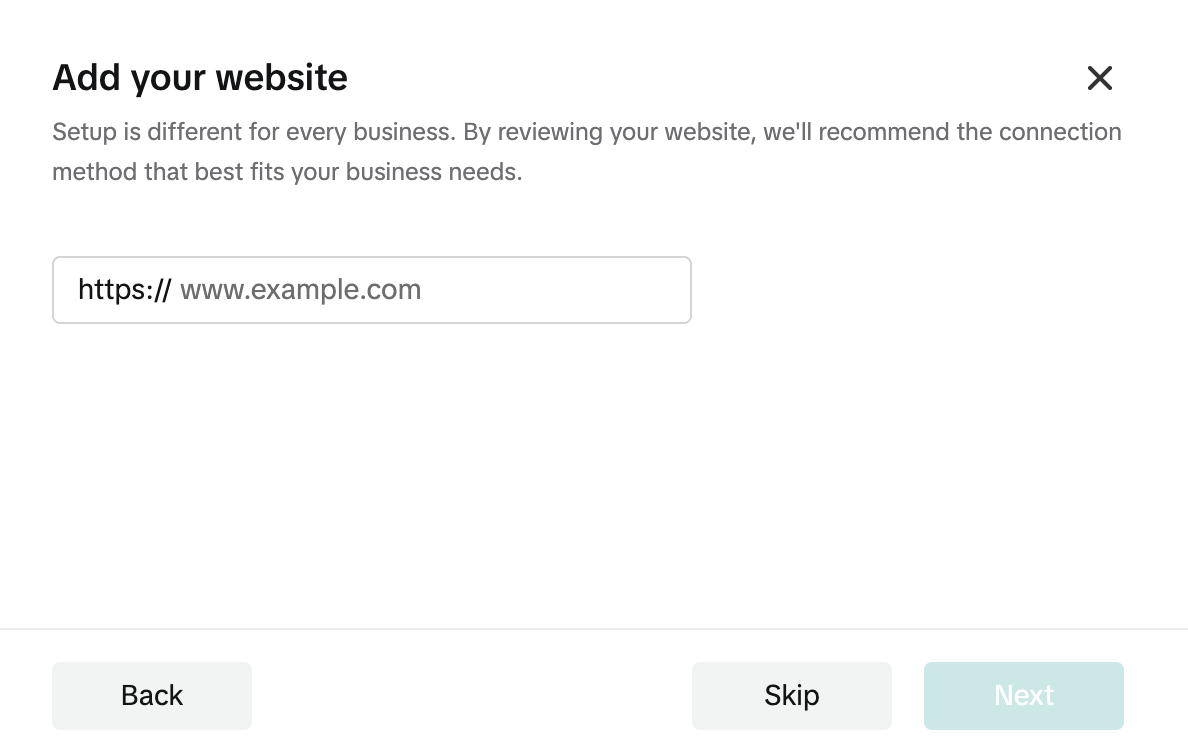The width and height of the screenshot is (1188, 752).
Task: Choose Skip to bypass website review
Action: click(x=791, y=695)
